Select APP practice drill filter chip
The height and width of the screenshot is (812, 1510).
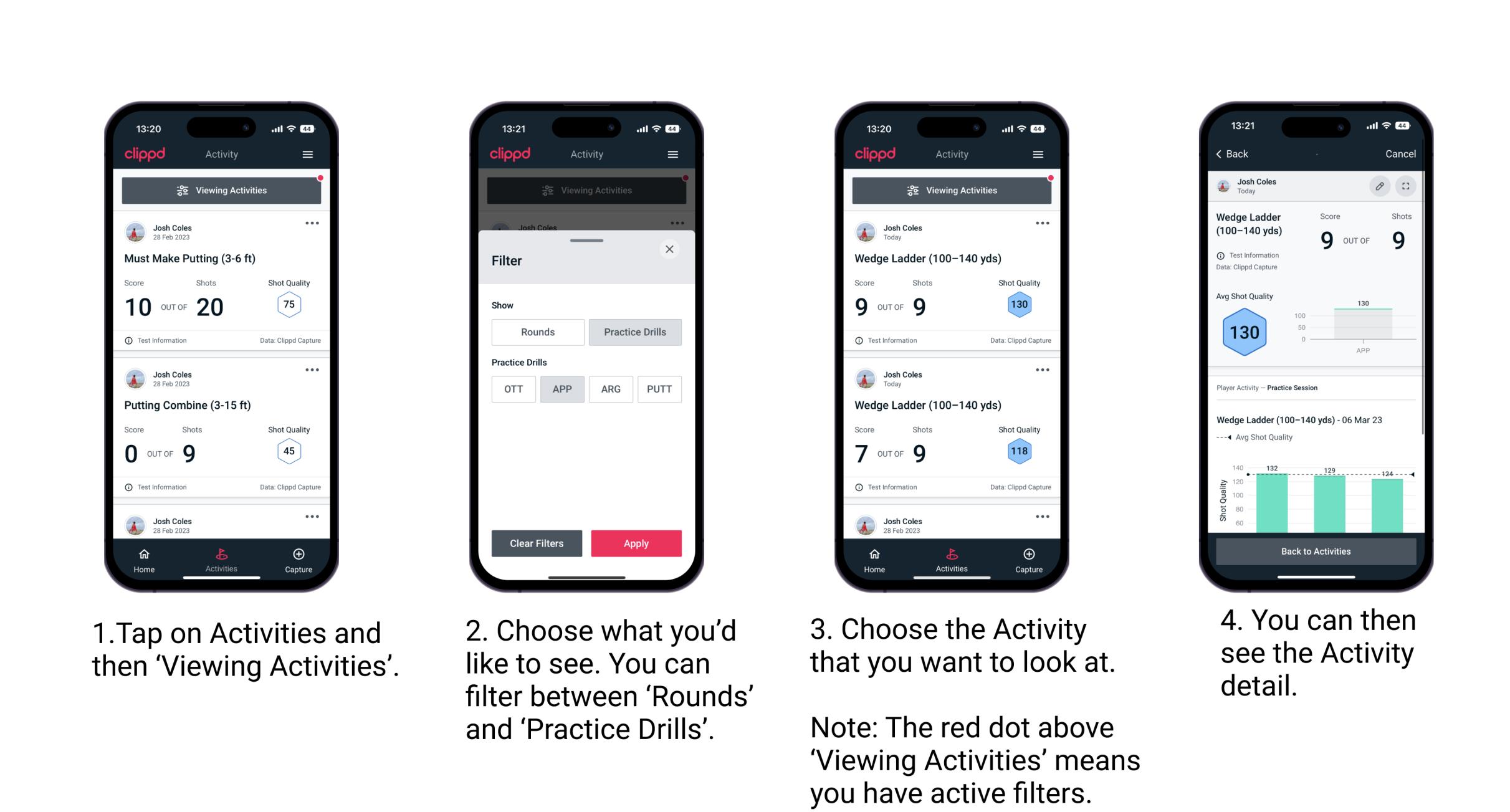point(561,390)
